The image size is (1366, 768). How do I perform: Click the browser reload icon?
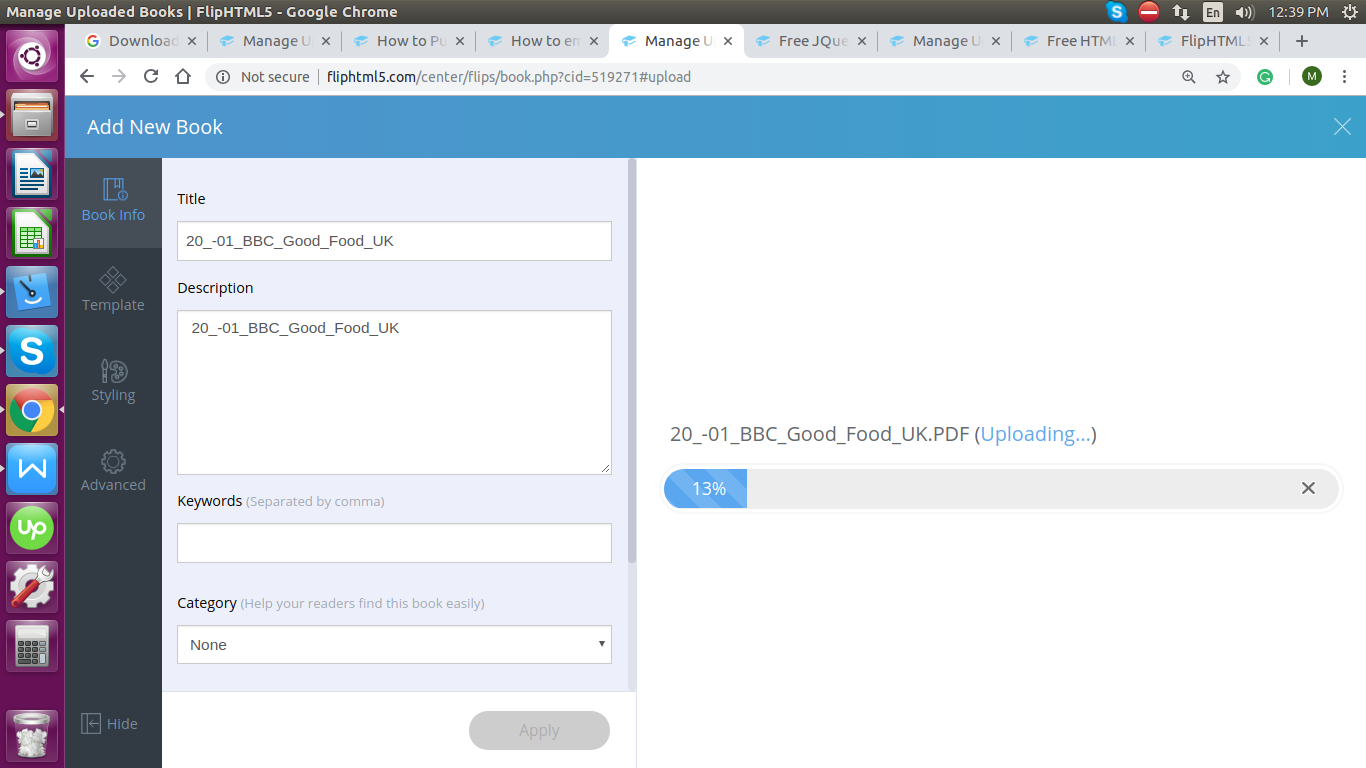click(x=151, y=77)
